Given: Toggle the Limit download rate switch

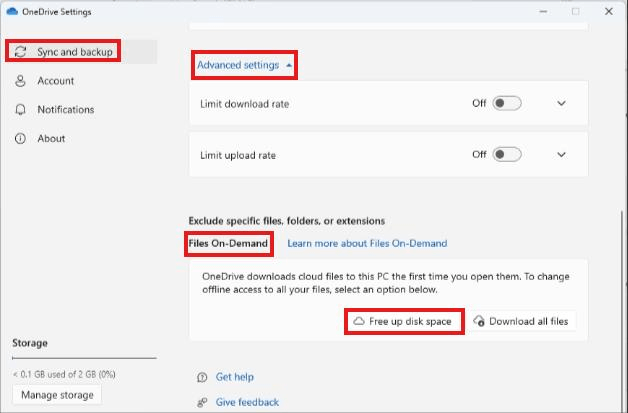Looking at the screenshot, I should (507, 103).
